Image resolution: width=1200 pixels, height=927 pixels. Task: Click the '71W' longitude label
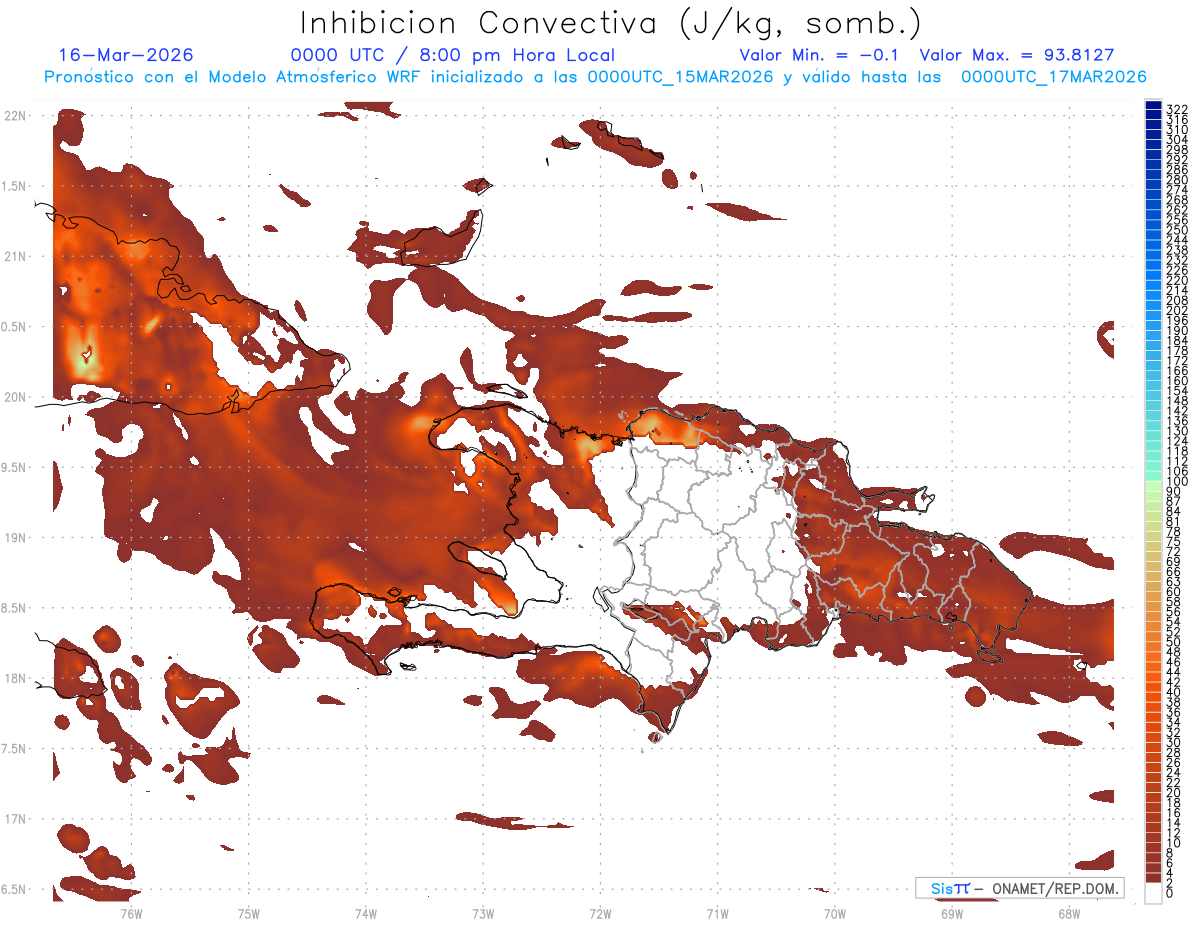click(x=718, y=912)
